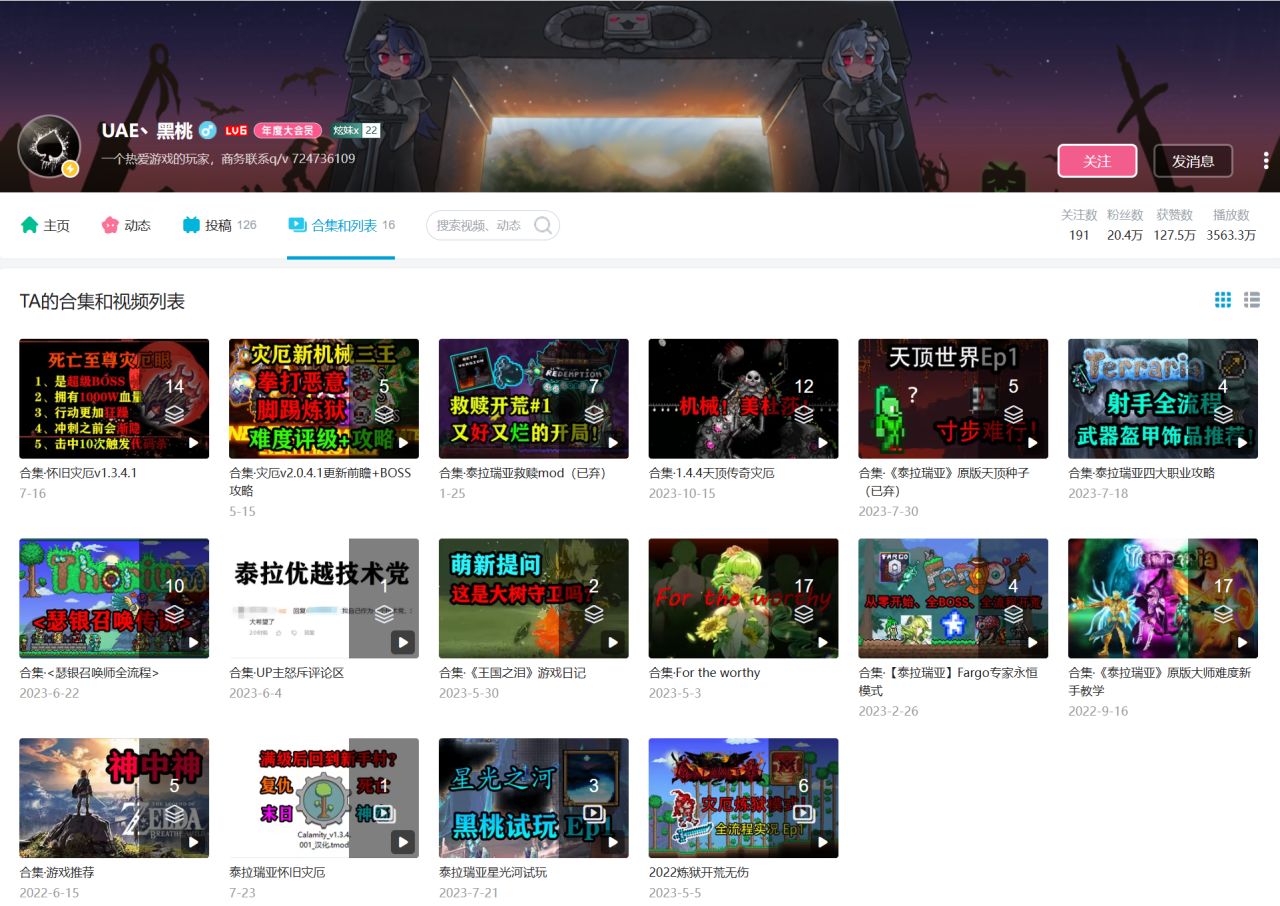Click the TA的合集和视频列表 heading

click(x=102, y=301)
